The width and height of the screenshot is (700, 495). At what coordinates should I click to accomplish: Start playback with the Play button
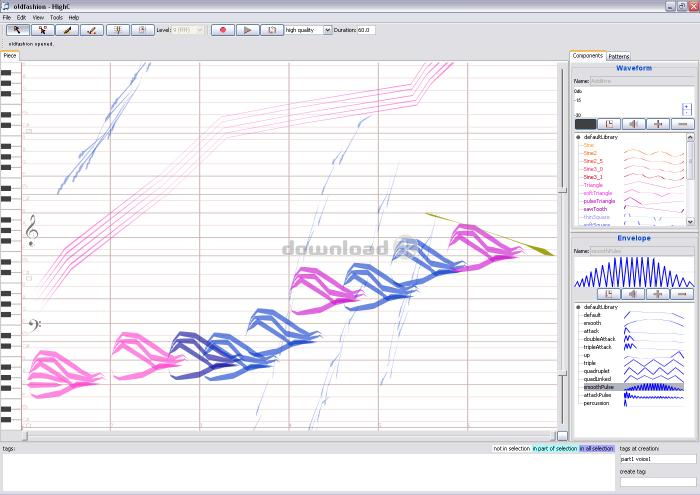tap(246, 30)
